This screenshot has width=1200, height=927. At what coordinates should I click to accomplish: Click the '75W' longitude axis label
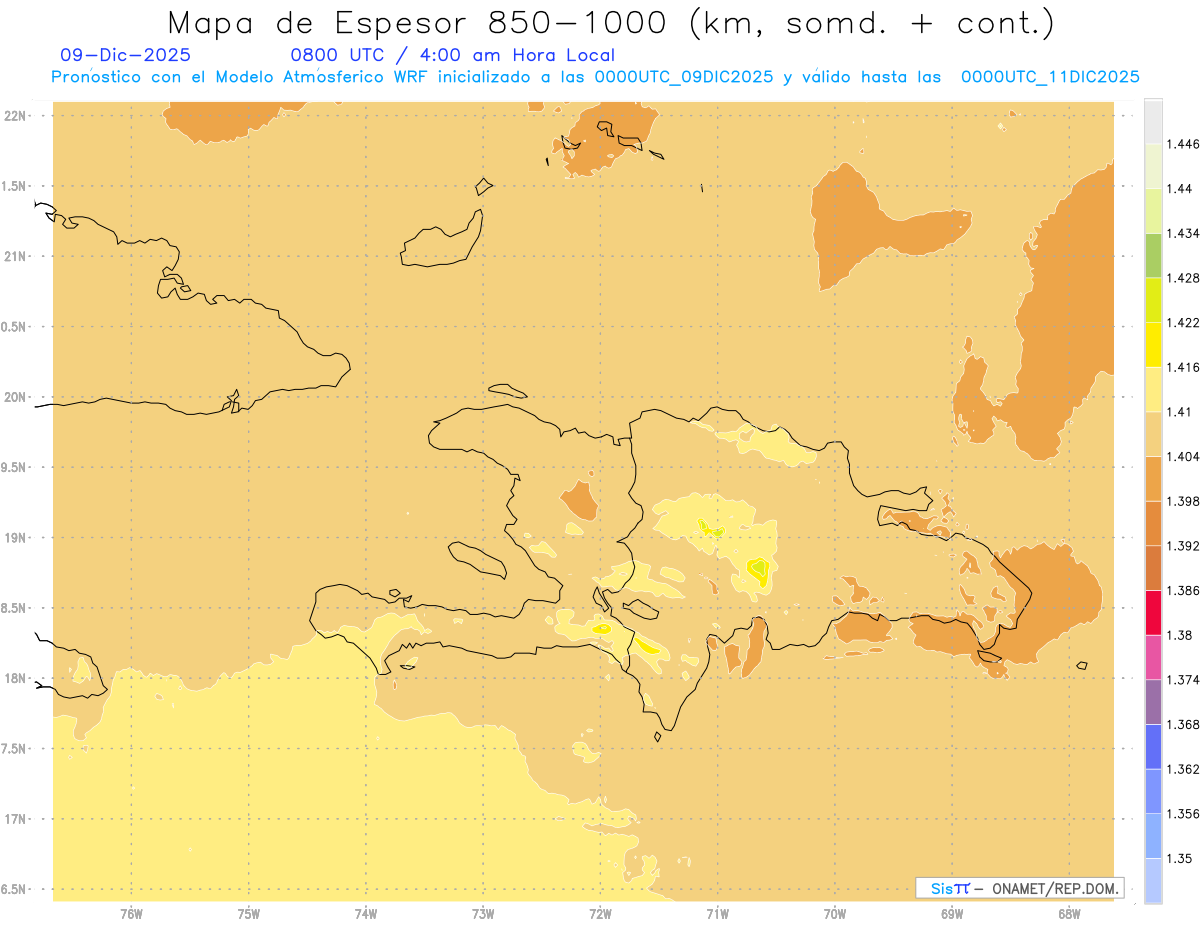pos(249,914)
